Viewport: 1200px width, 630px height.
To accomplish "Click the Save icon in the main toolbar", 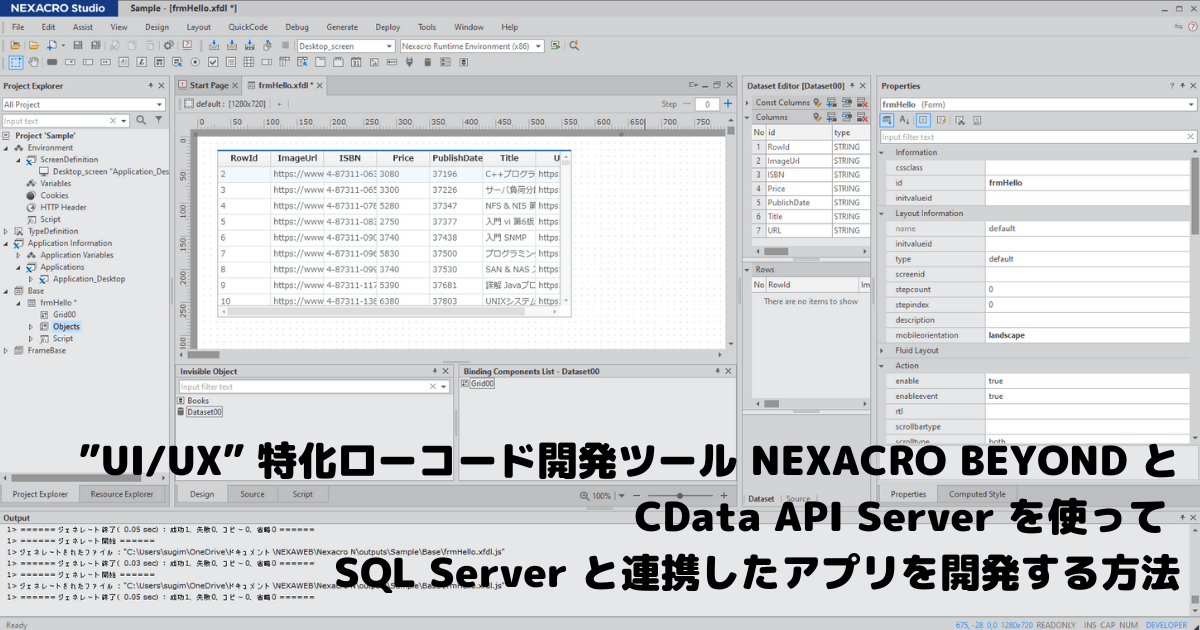I will click(77, 45).
